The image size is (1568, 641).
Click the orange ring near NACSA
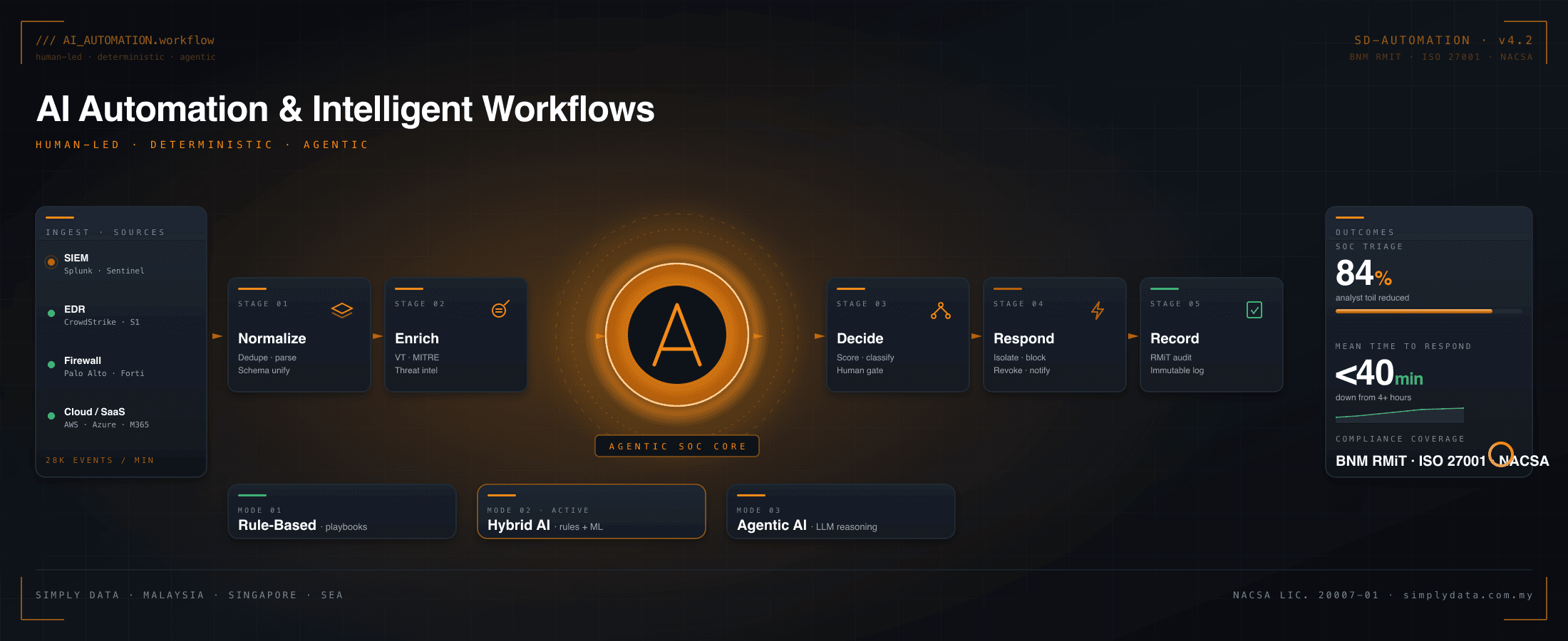[x=1501, y=454]
